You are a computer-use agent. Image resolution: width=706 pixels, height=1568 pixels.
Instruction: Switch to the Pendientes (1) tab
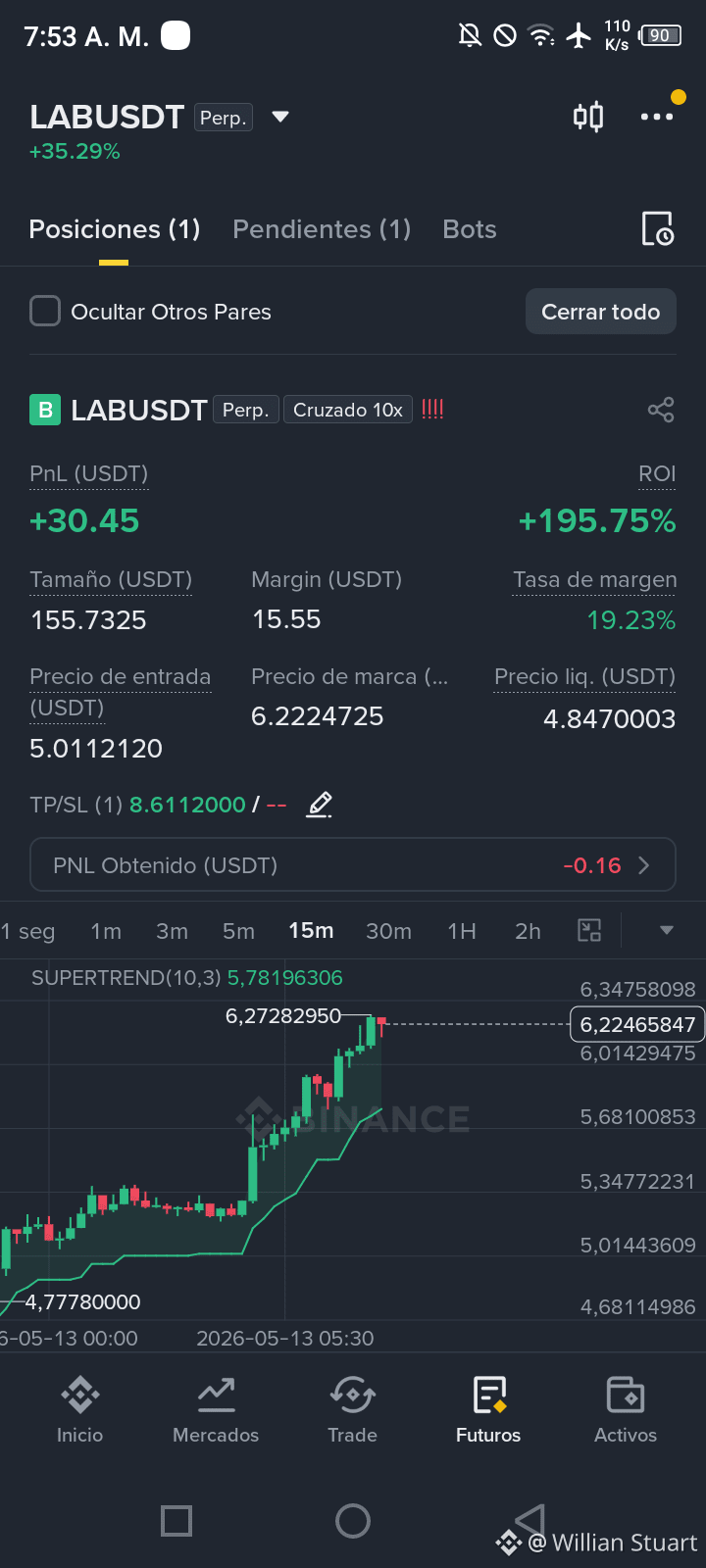pyautogui.click(x=322, y=229)
